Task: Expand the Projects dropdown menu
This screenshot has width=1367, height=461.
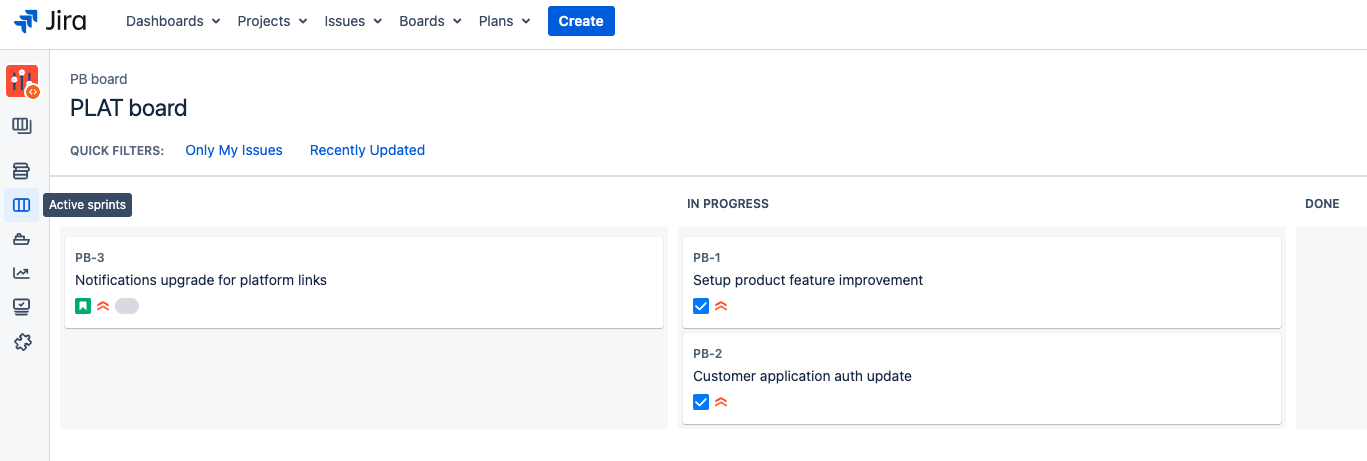Action: tap(272, 21)
